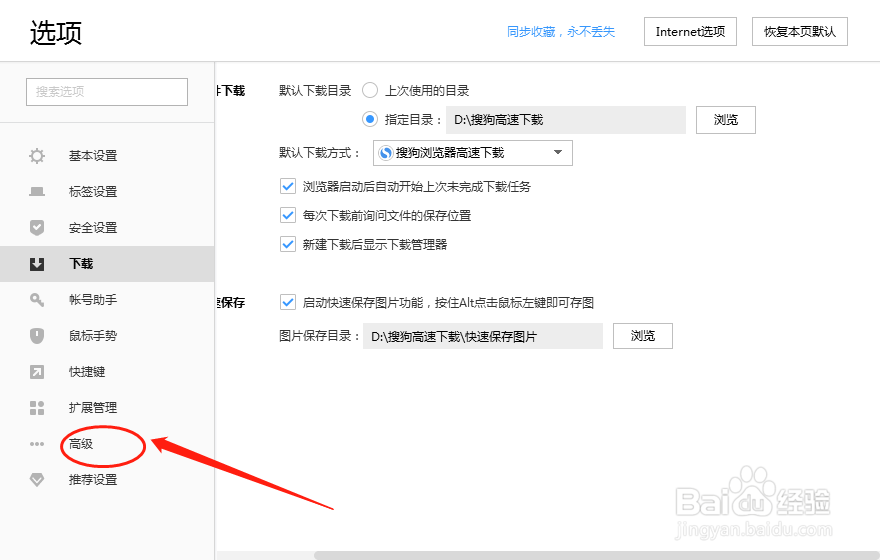Click the Sogou logo in download method box
The image size is (880, 560).
(386, 153)
